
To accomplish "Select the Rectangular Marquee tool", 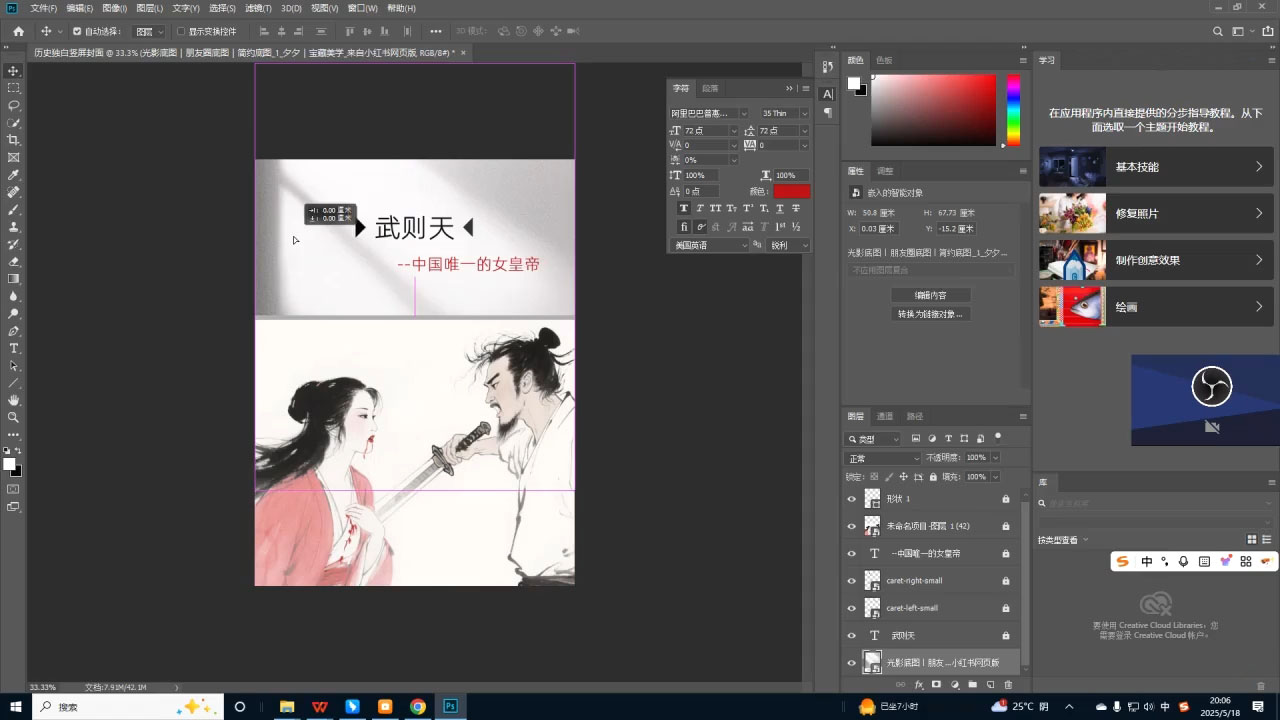I will point(14,88).
